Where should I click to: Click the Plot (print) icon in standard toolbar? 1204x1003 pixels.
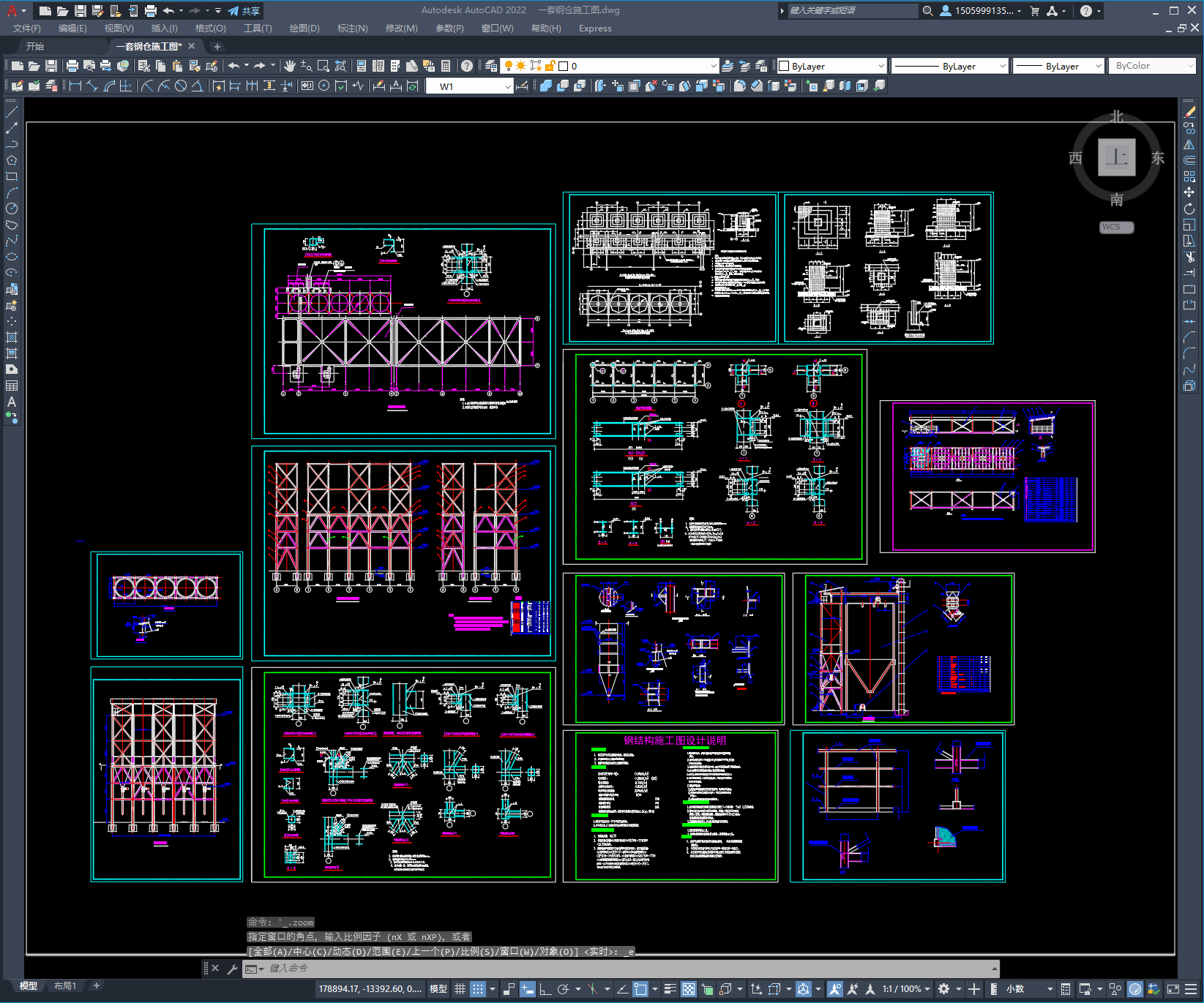pos(72,66)
